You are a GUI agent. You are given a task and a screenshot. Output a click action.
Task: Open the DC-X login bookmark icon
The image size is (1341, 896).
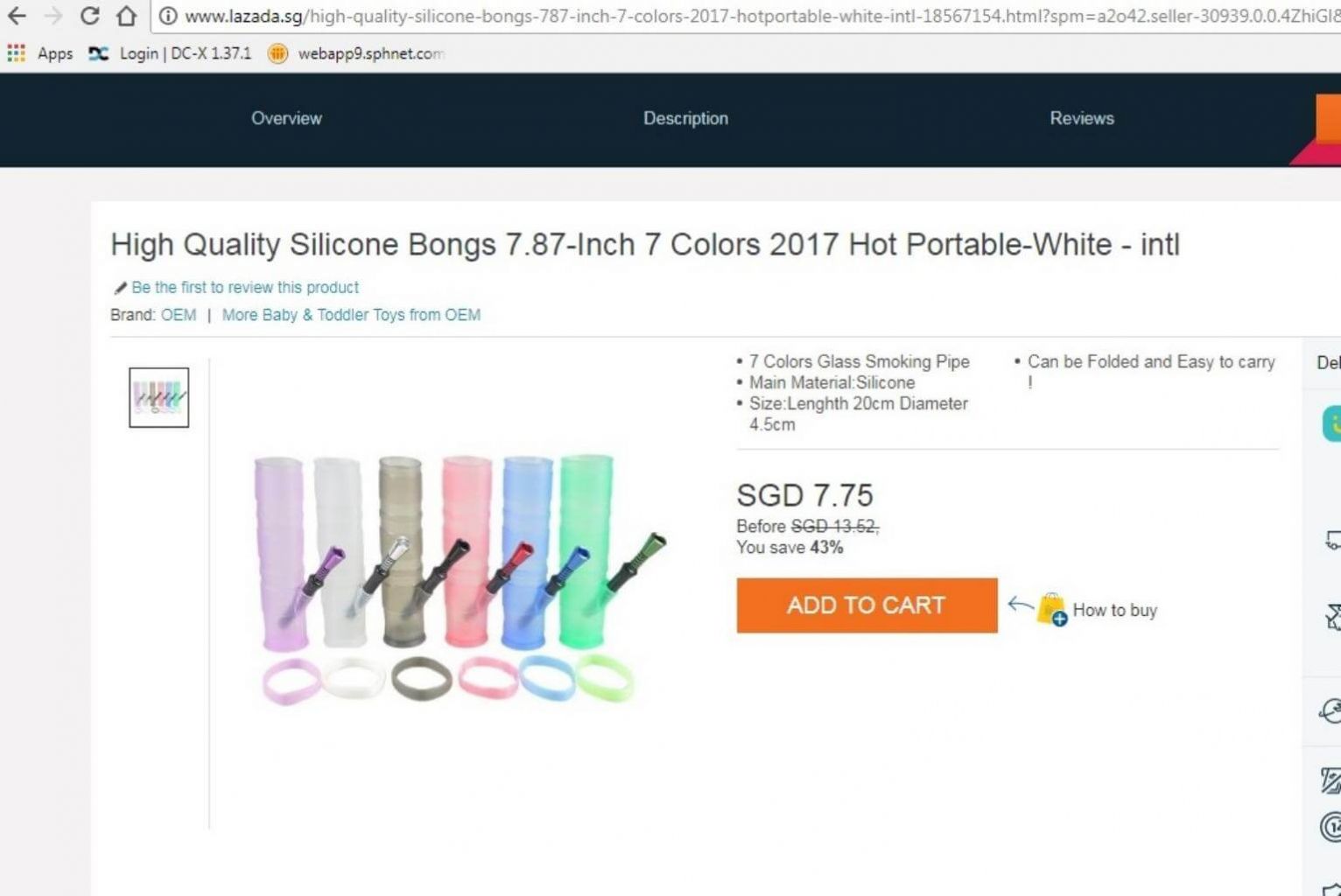tap(98, 53)
